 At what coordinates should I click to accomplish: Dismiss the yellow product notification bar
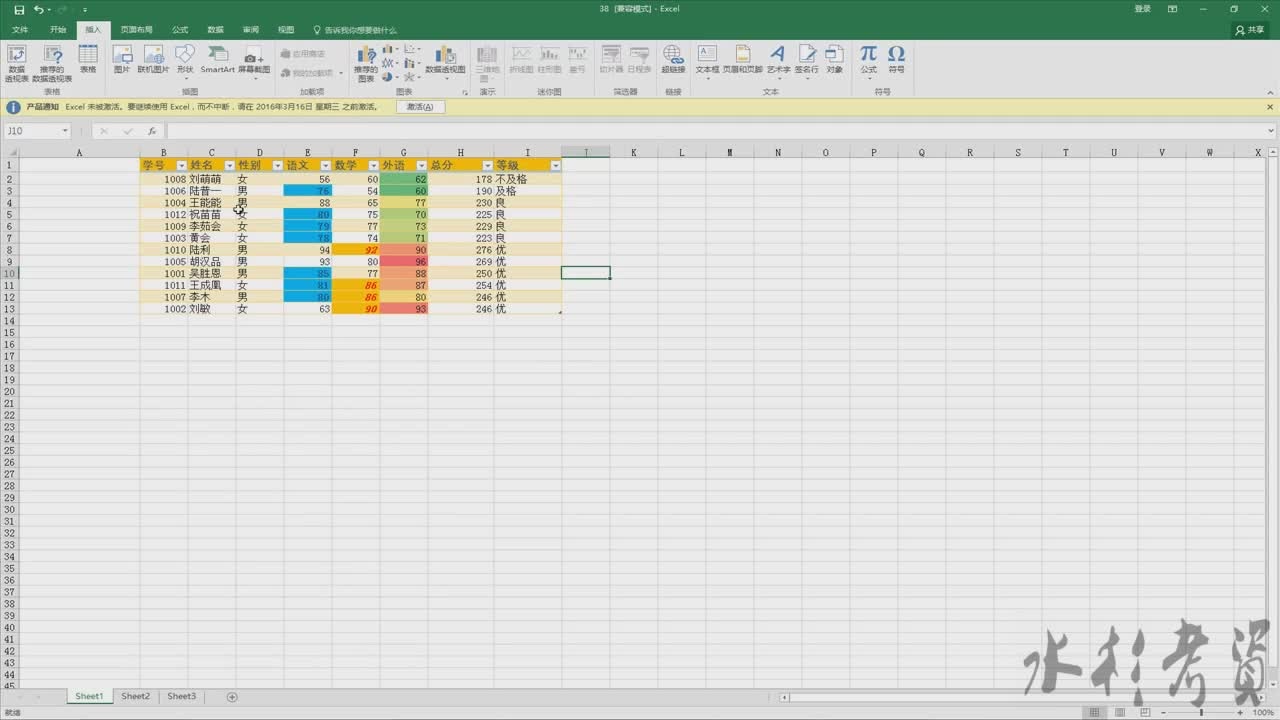pyautogui.click(x=1270, y=106)
